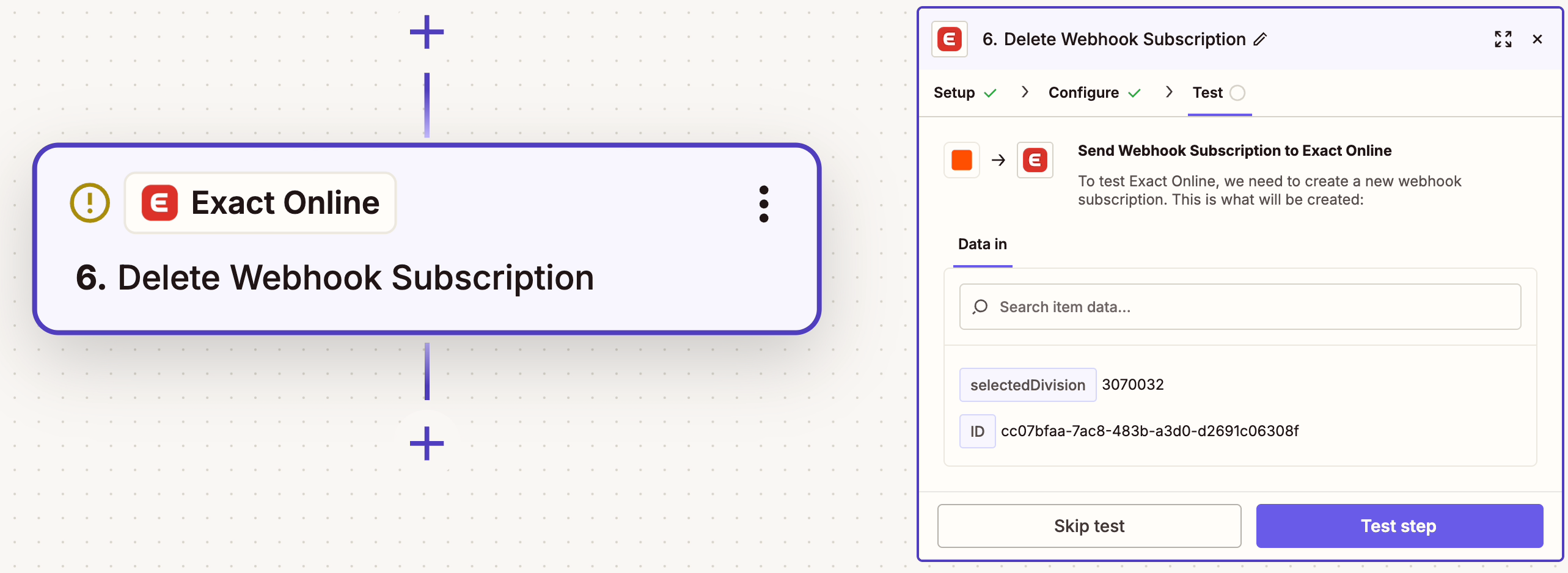Add a step below step 6
The width and height of the screenshot is (1568, 573).
point(427,443)
